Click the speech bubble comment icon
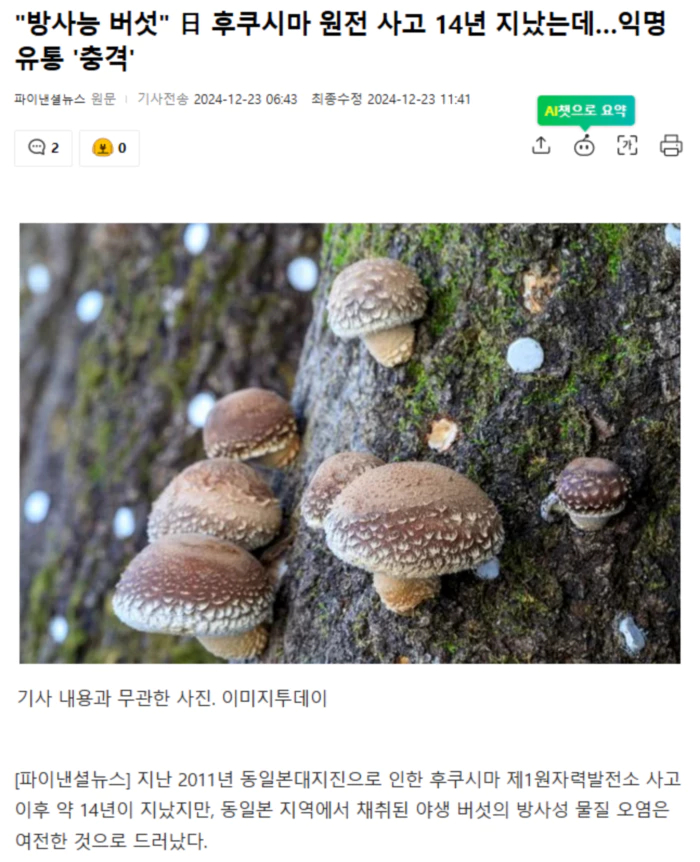This screenshot has height=862, width=700. point(37,147)
